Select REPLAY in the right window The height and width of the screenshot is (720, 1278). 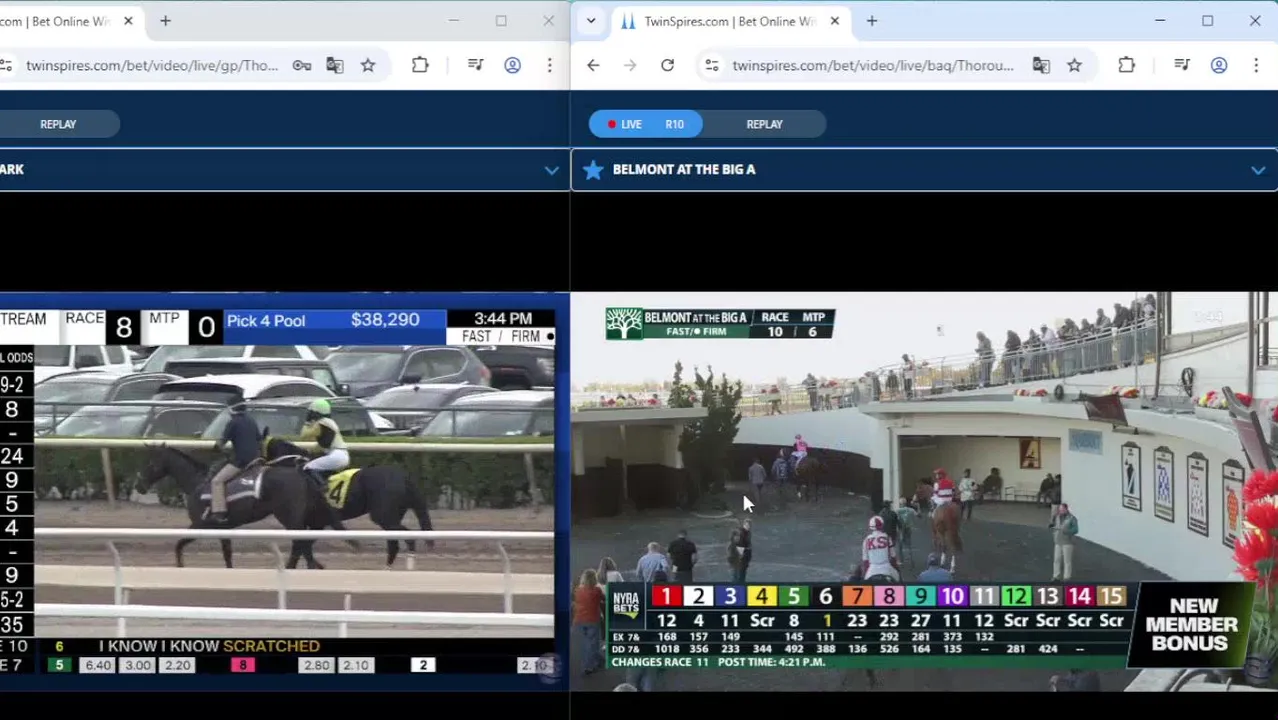[764, 124]
